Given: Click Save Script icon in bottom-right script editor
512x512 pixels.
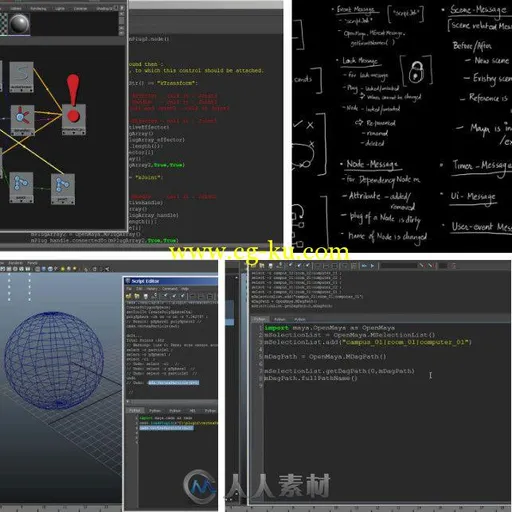Looking at the screenshot, I should 271,266.
